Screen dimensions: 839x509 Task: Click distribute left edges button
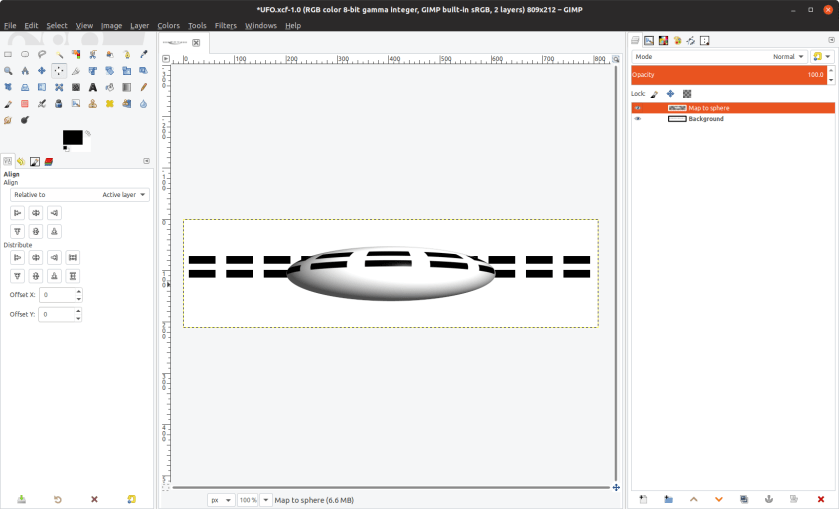17,257
